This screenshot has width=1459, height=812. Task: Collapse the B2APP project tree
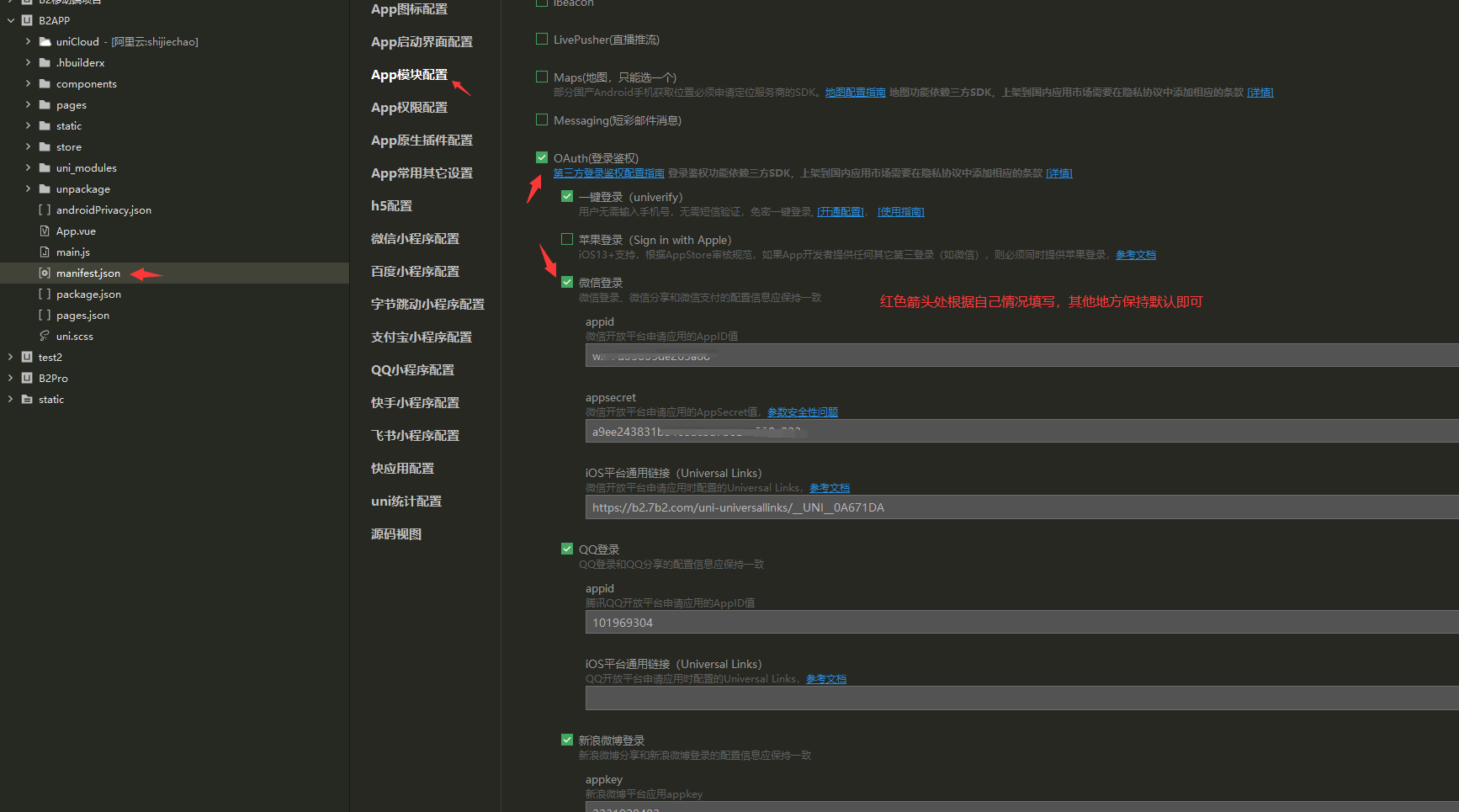pyautogui.click(x=11, y=21)
